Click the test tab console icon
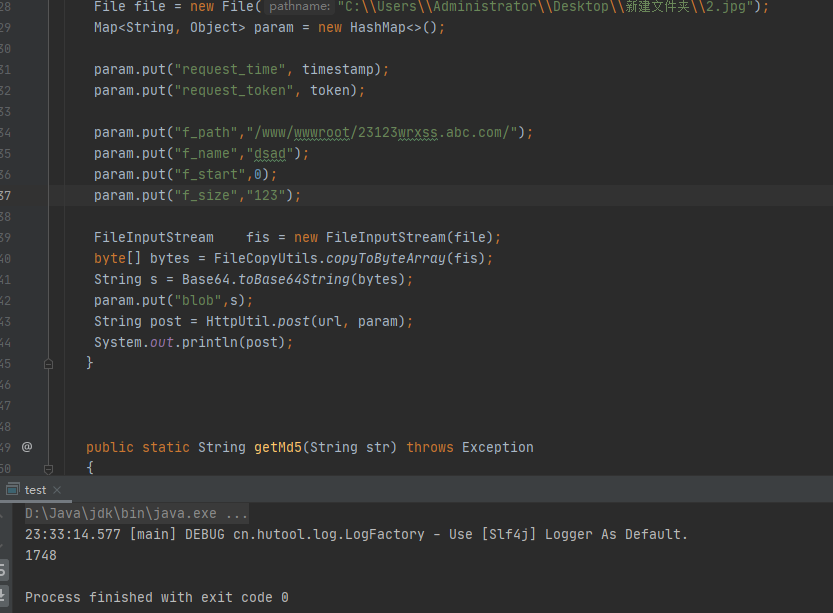Screen dimensions: 833x613 coord(13,489)
